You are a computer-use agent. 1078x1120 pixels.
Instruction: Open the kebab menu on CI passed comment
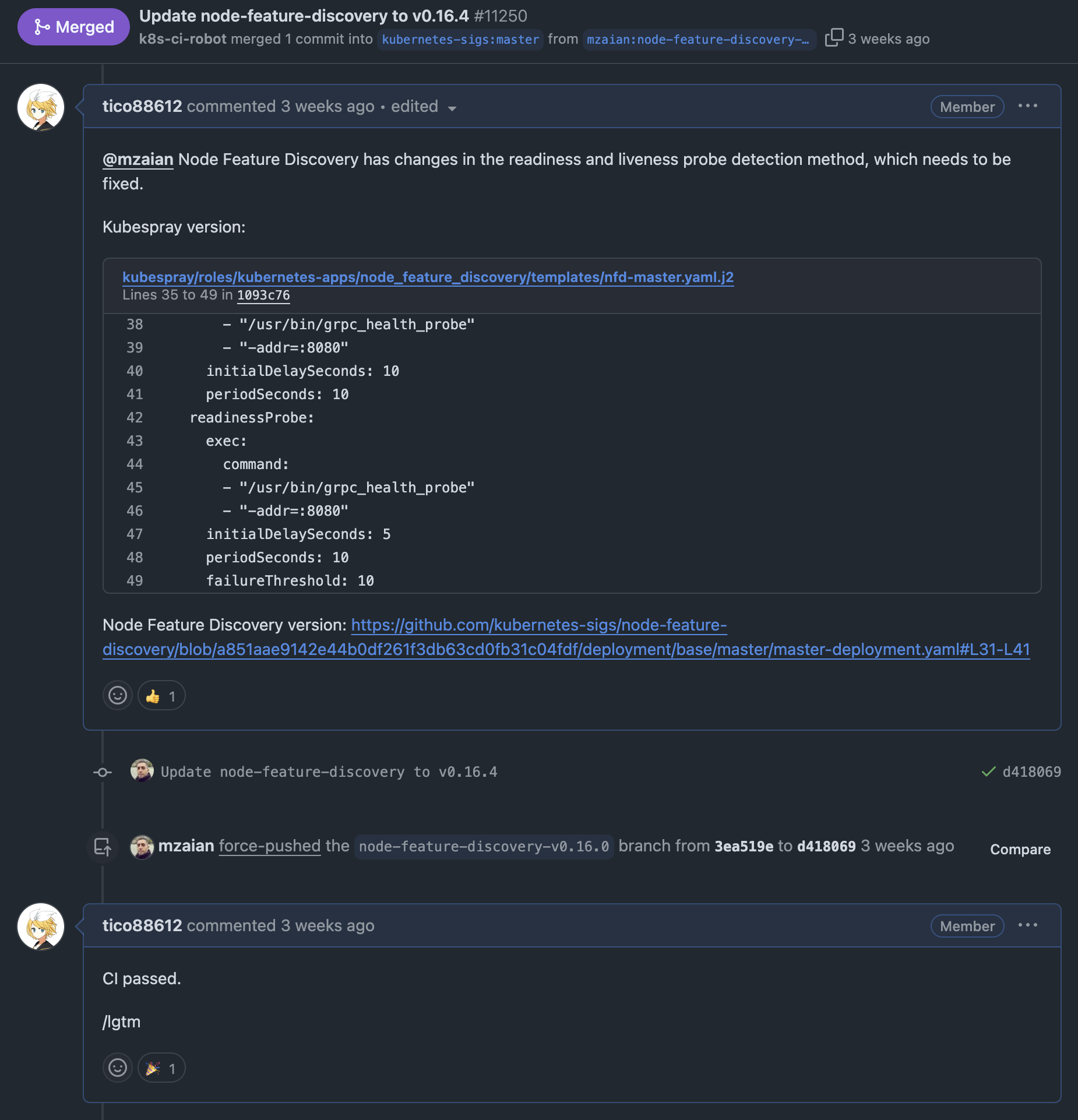pos(1029,925)
